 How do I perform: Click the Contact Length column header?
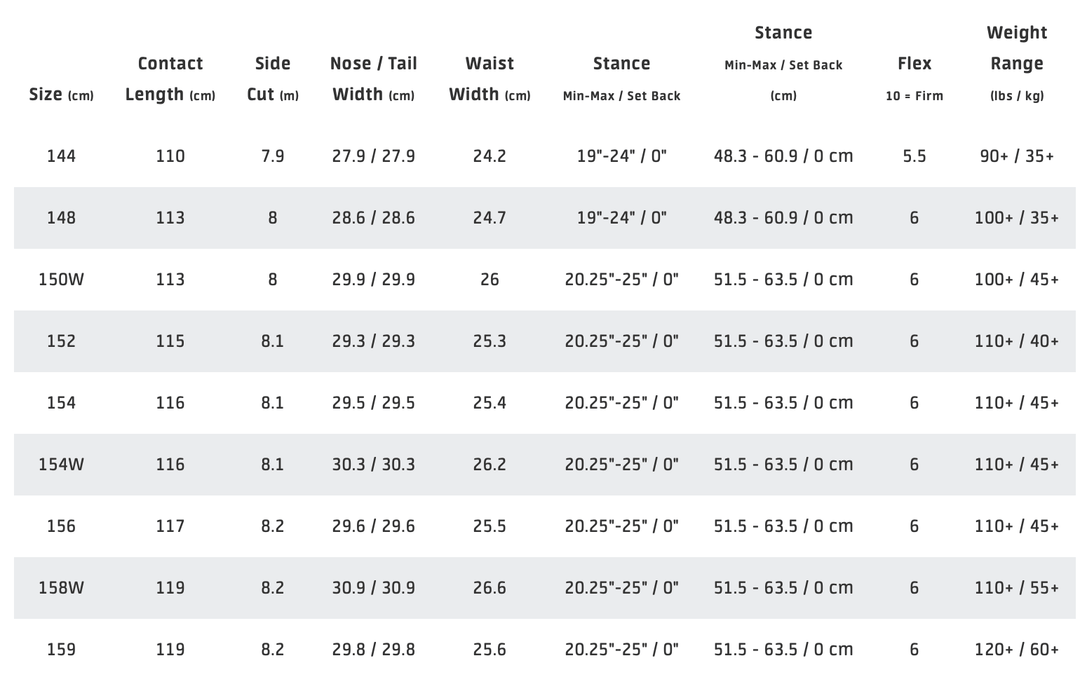point(170,79)
